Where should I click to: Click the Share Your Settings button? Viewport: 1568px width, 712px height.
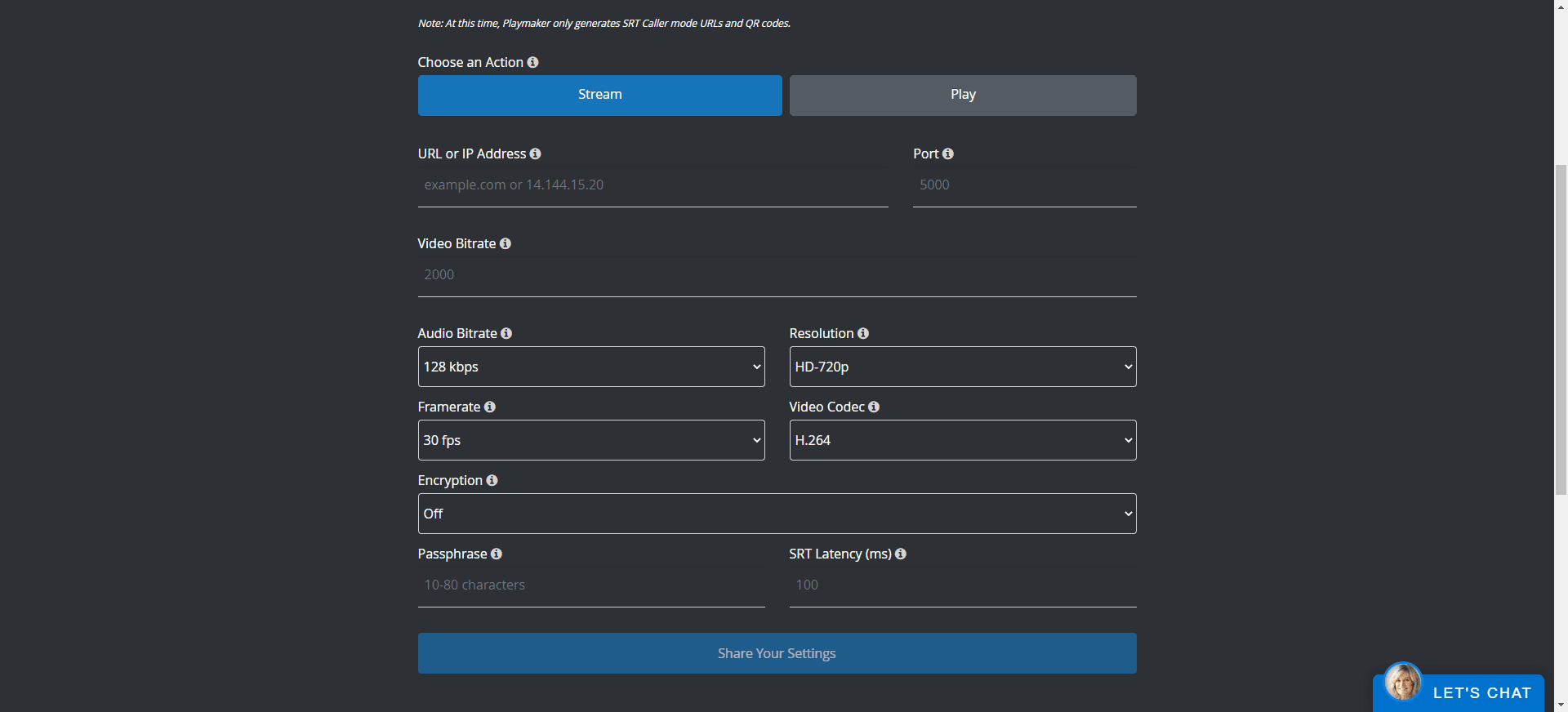click(776, 653)
